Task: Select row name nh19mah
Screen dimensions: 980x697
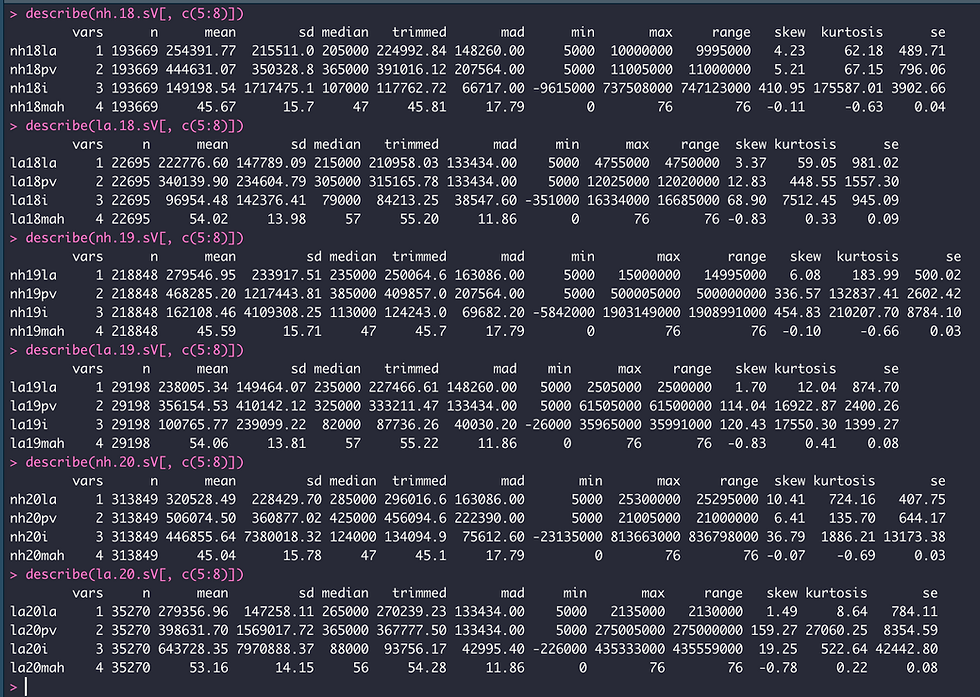Action: (37, 331)
